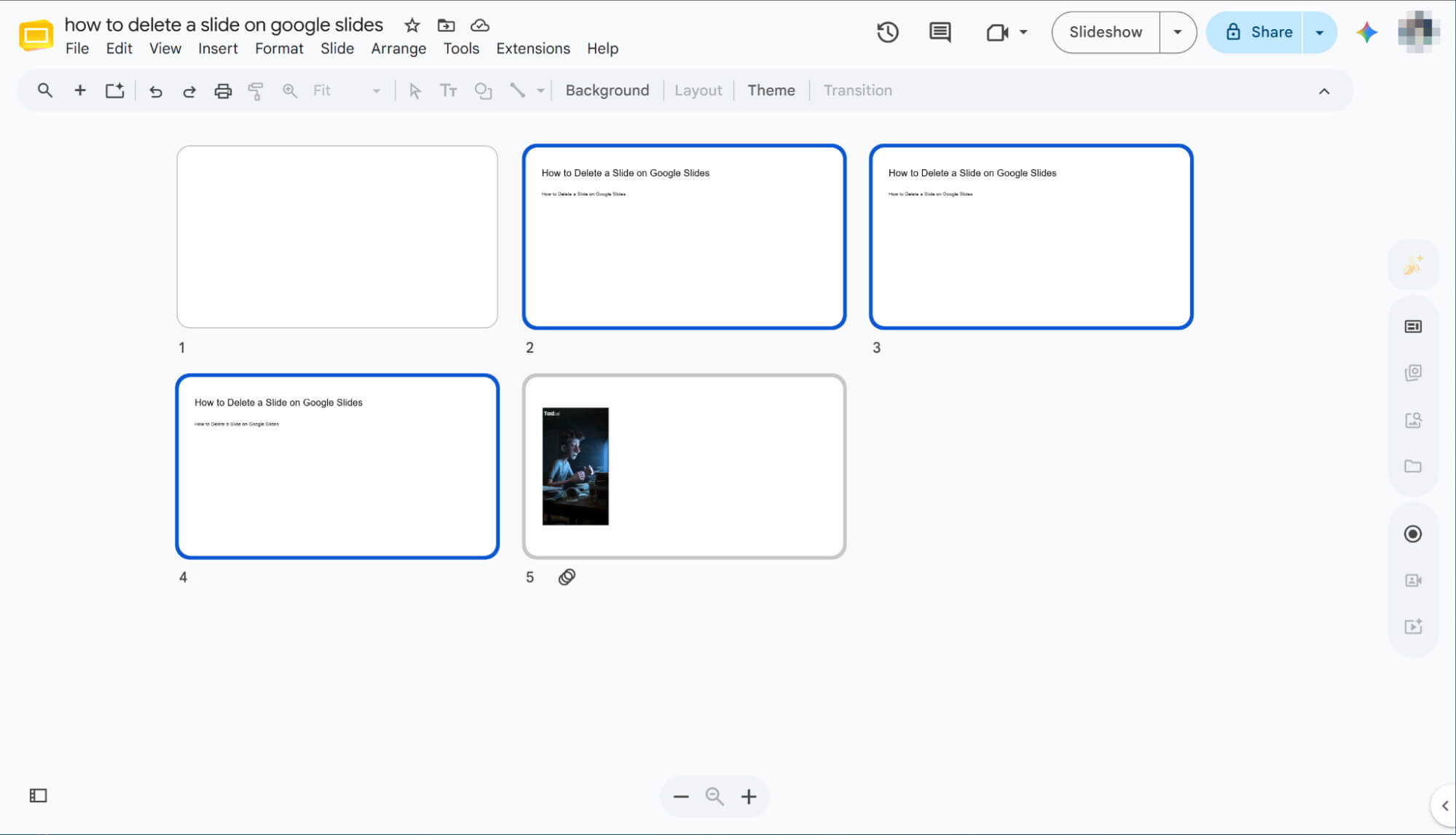Select the text box tool
This screenshot has height=835, width=1456.
click(448, 91)
